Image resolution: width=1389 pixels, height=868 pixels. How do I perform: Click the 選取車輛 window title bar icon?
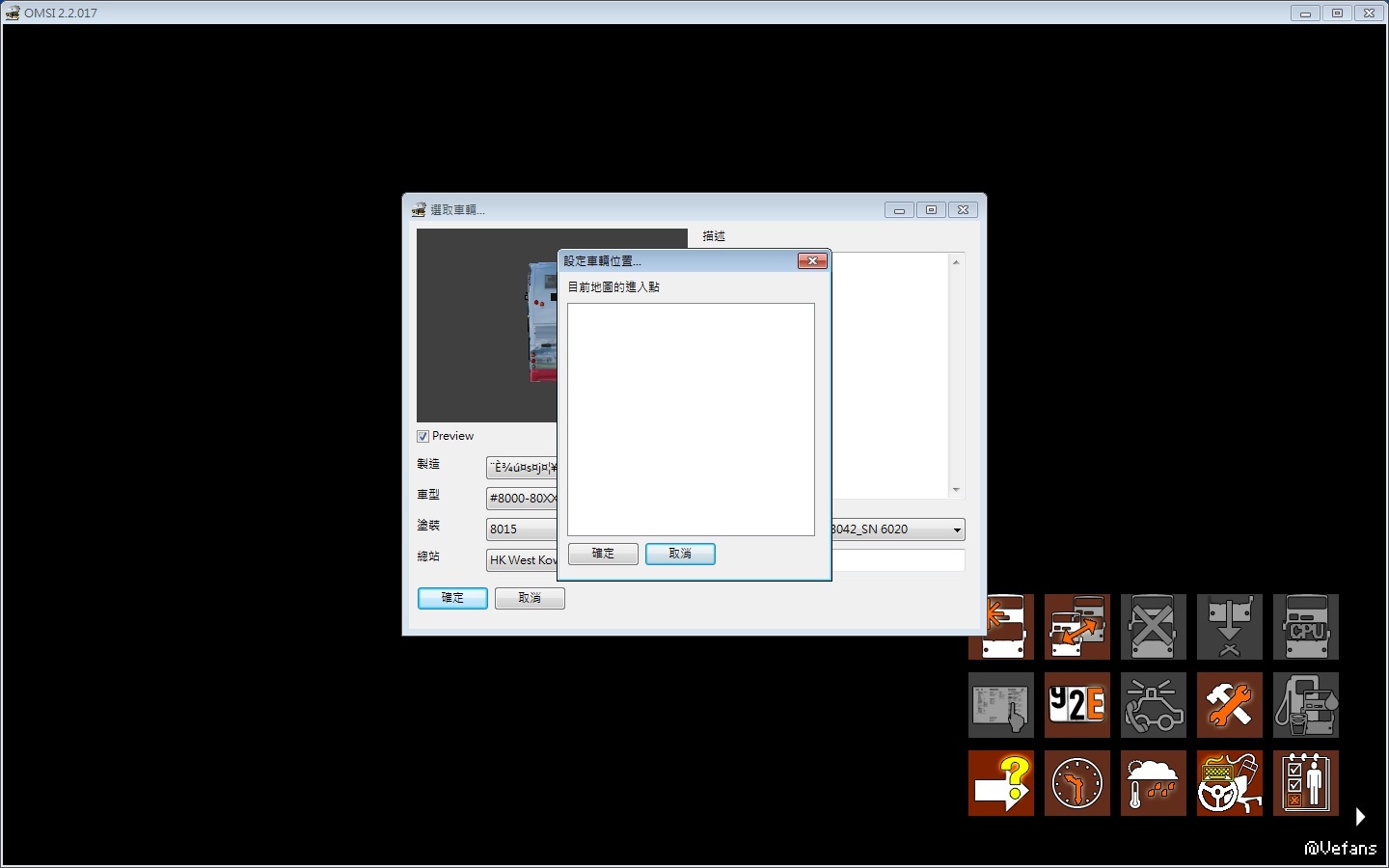[x=419, y=210]
